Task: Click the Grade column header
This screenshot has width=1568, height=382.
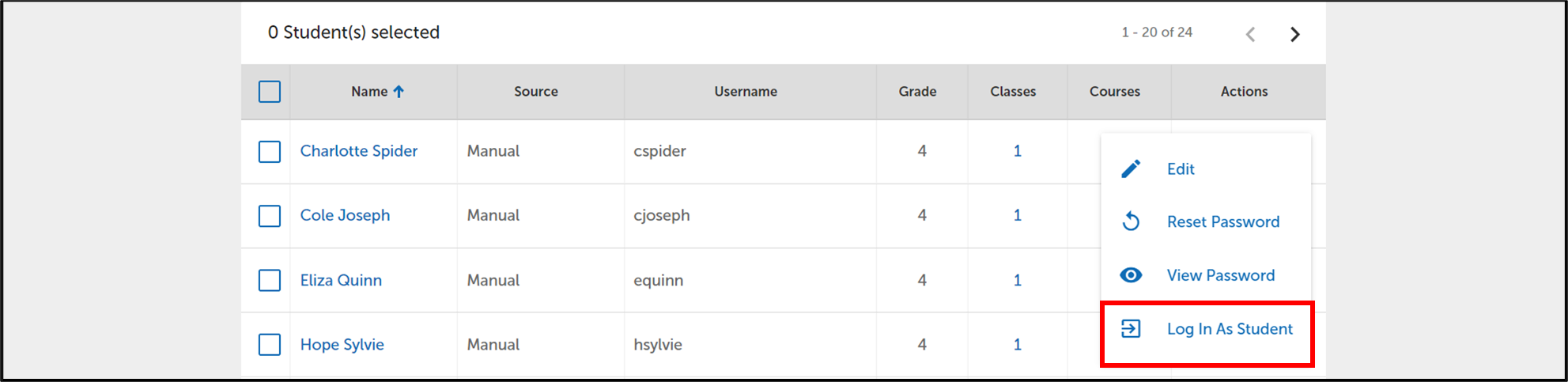Action: point(917,92)
